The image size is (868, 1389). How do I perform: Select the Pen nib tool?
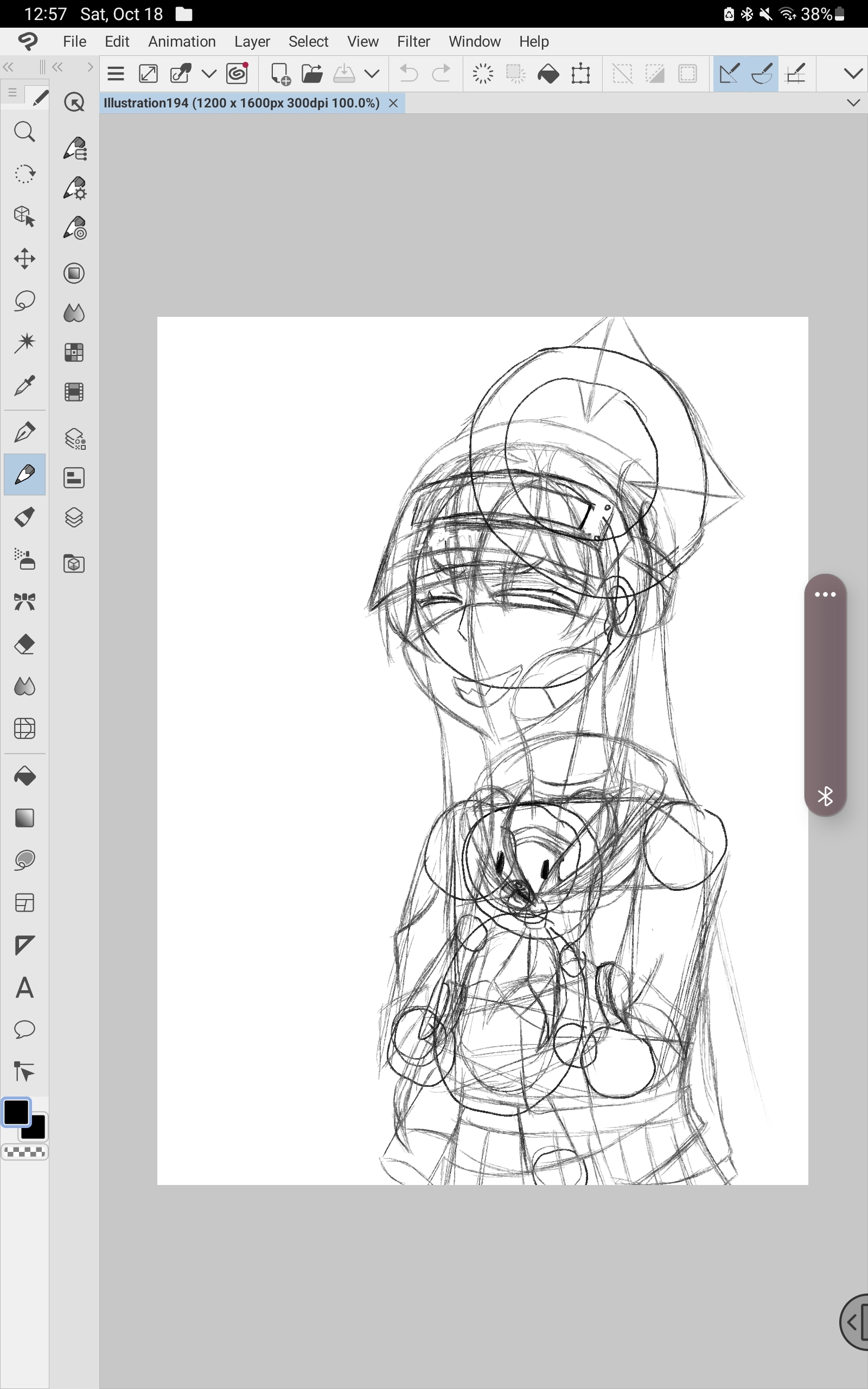pyautogui.click(x=24, y=432)
